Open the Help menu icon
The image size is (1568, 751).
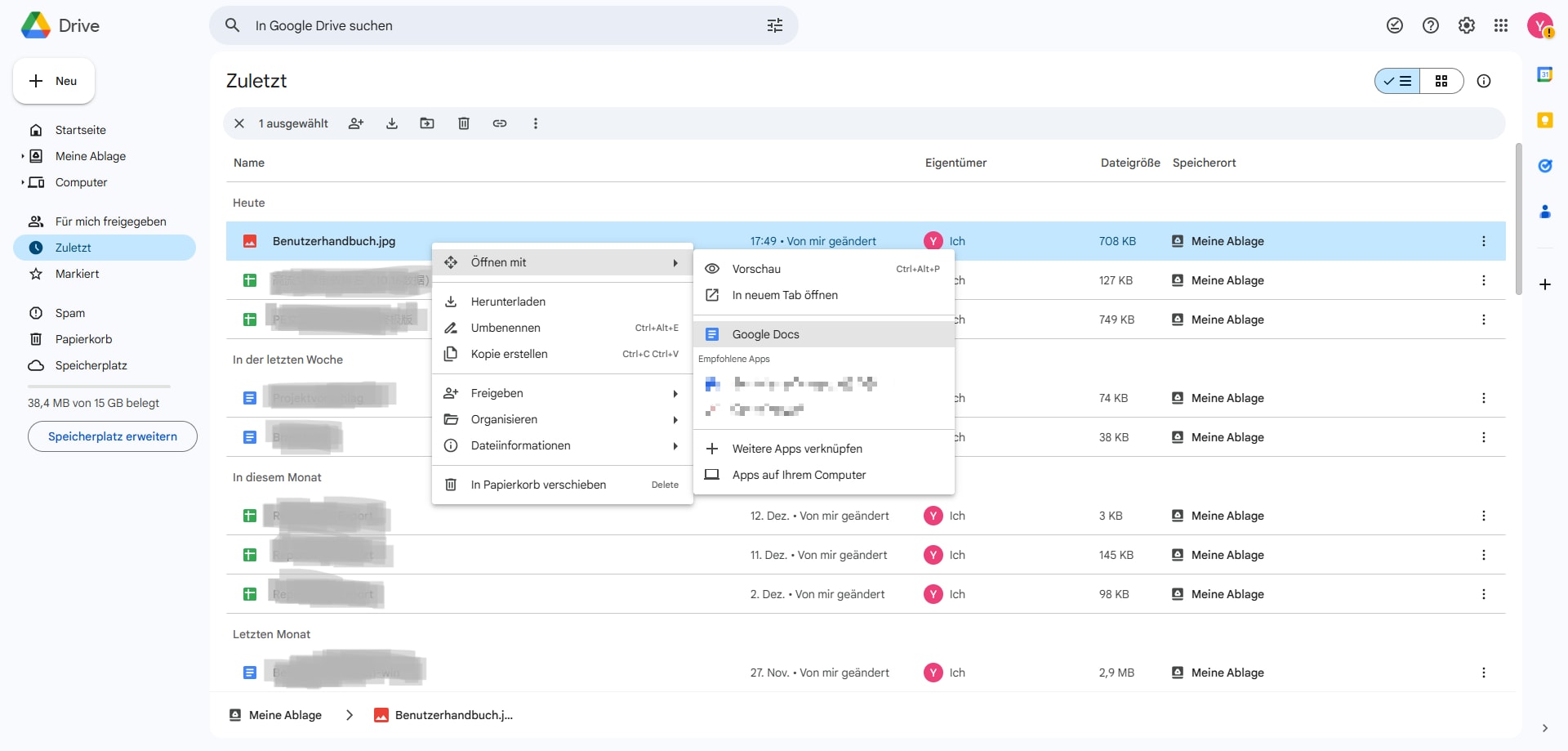(x=1431, y=25)
